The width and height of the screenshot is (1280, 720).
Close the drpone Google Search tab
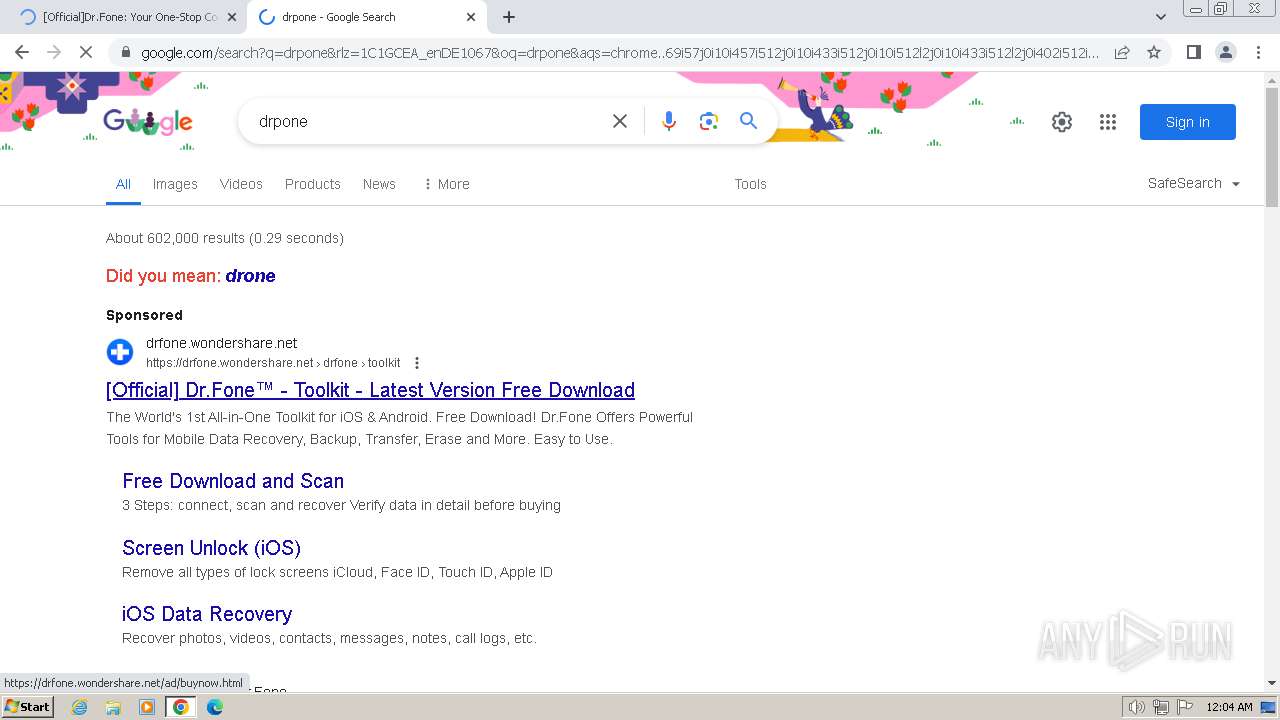click(471, 17)
